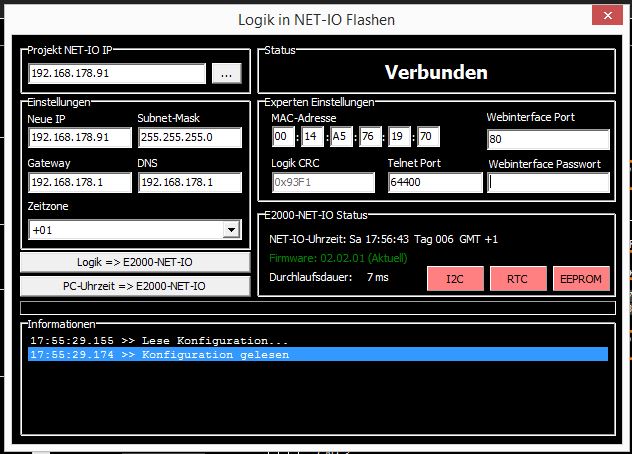Select the Neue IP input field
632x454 pixels.
tap(78, 137)
